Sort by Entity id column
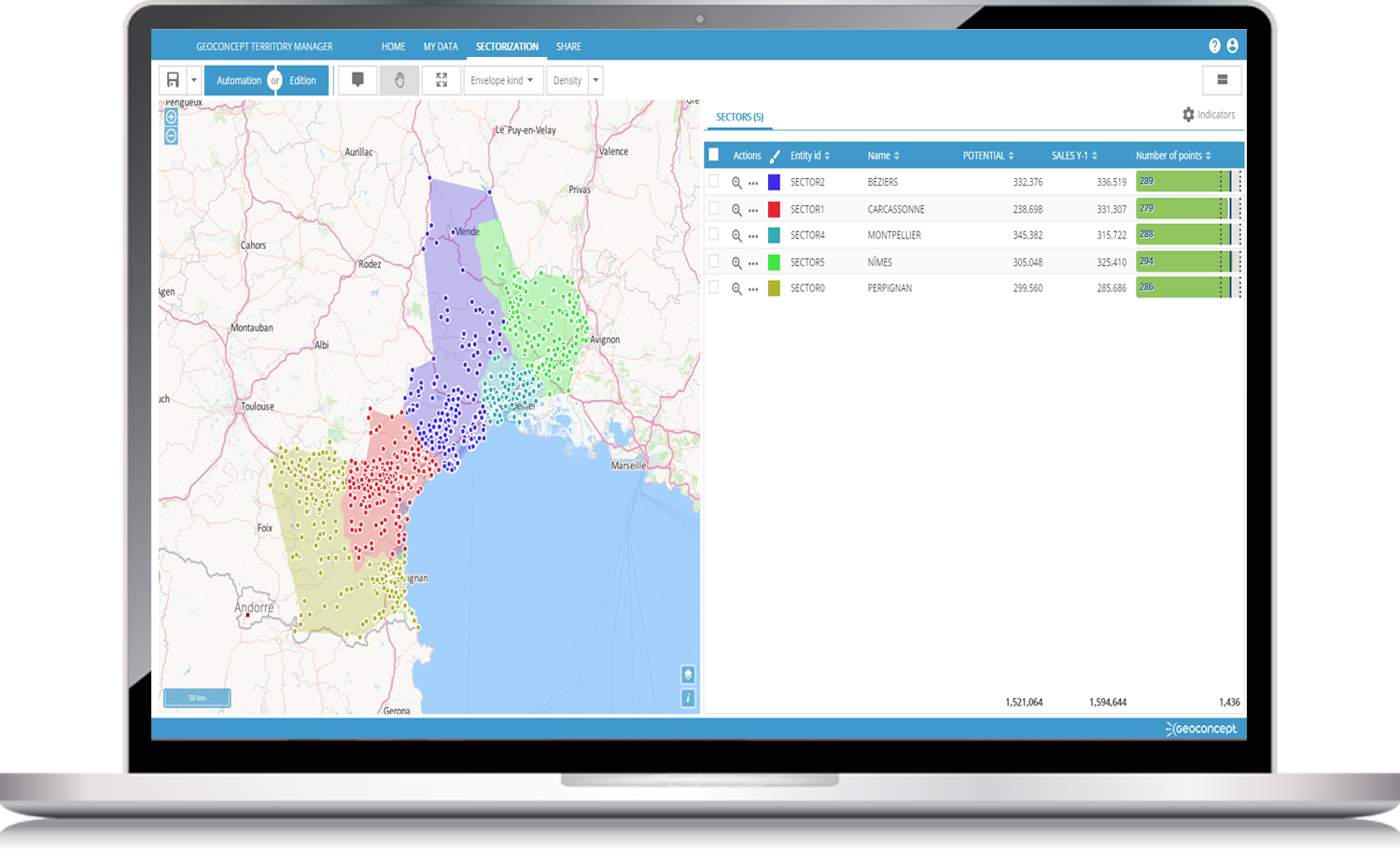Image resolution: width=1400 pixels, height=863 pixels. coord(810,156)
